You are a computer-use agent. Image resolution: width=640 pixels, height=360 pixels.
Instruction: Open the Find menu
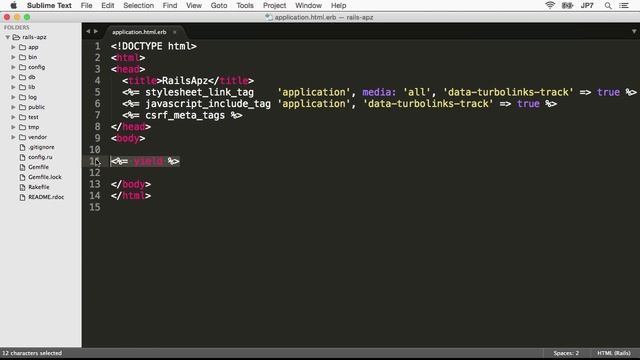[x=170, y=5]
